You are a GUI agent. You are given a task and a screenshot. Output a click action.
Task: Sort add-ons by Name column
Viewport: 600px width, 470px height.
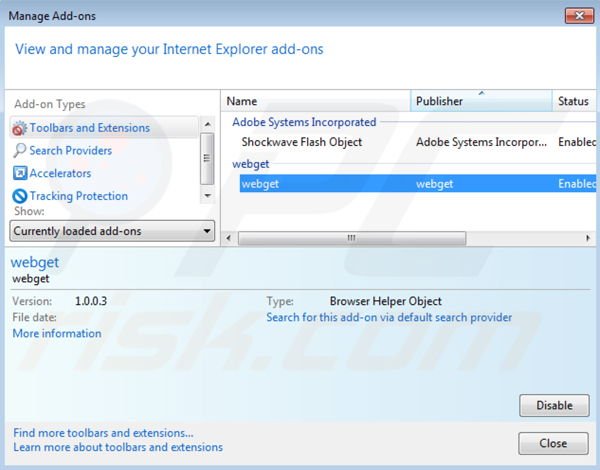coord(316,101)
